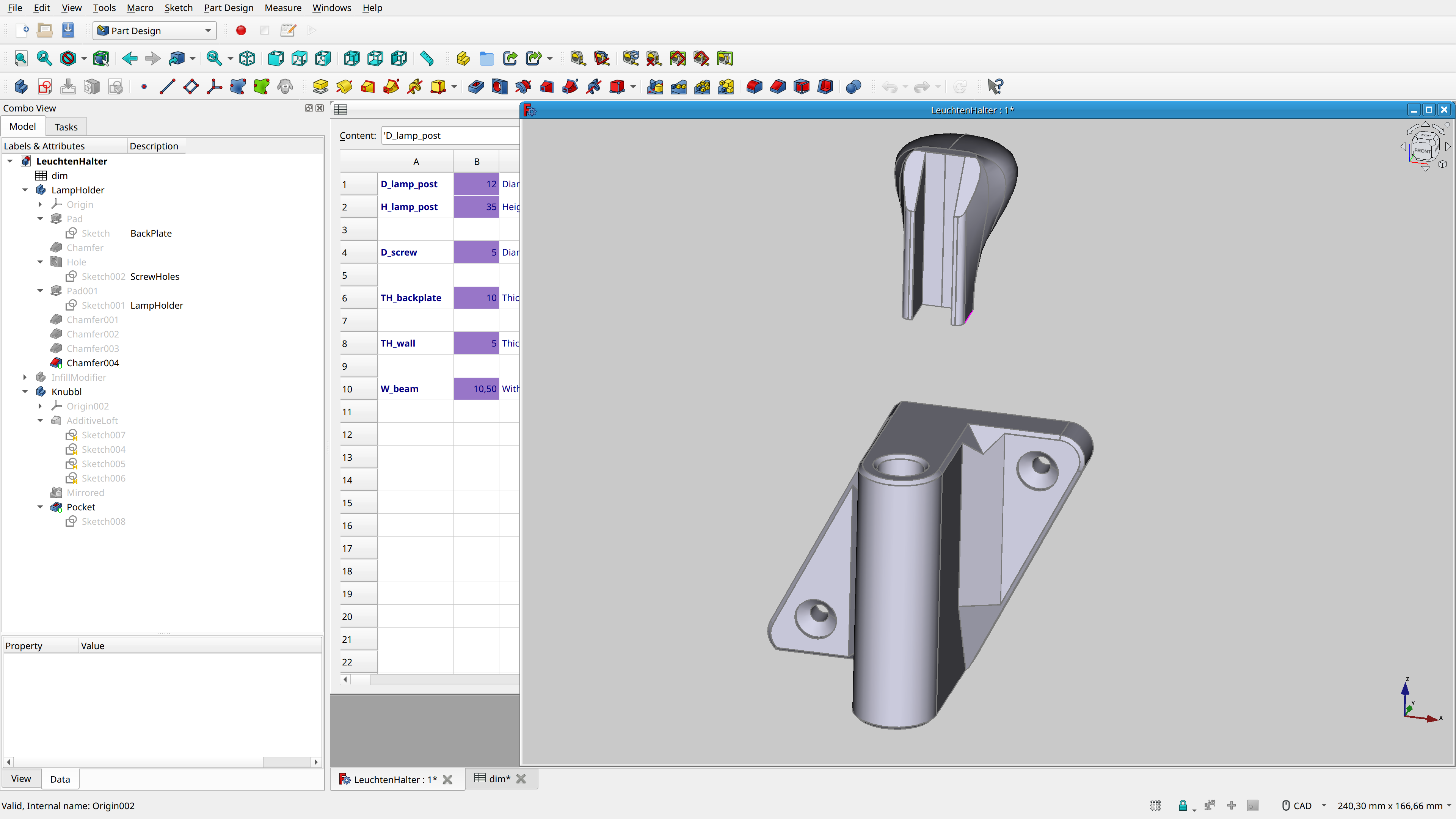Toggle the bounding box selection icon

click(x=101, y=58)
